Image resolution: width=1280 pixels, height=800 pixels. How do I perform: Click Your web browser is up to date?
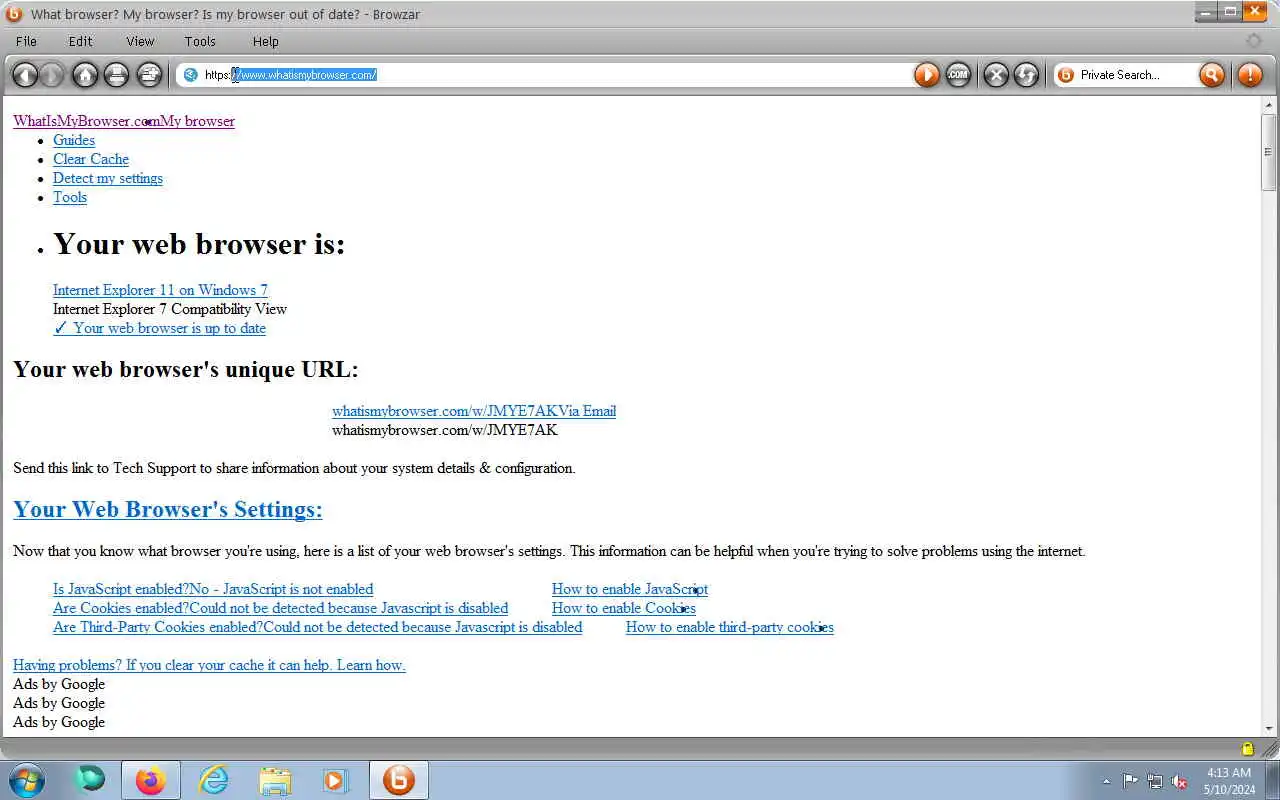(x=160, y=328)
